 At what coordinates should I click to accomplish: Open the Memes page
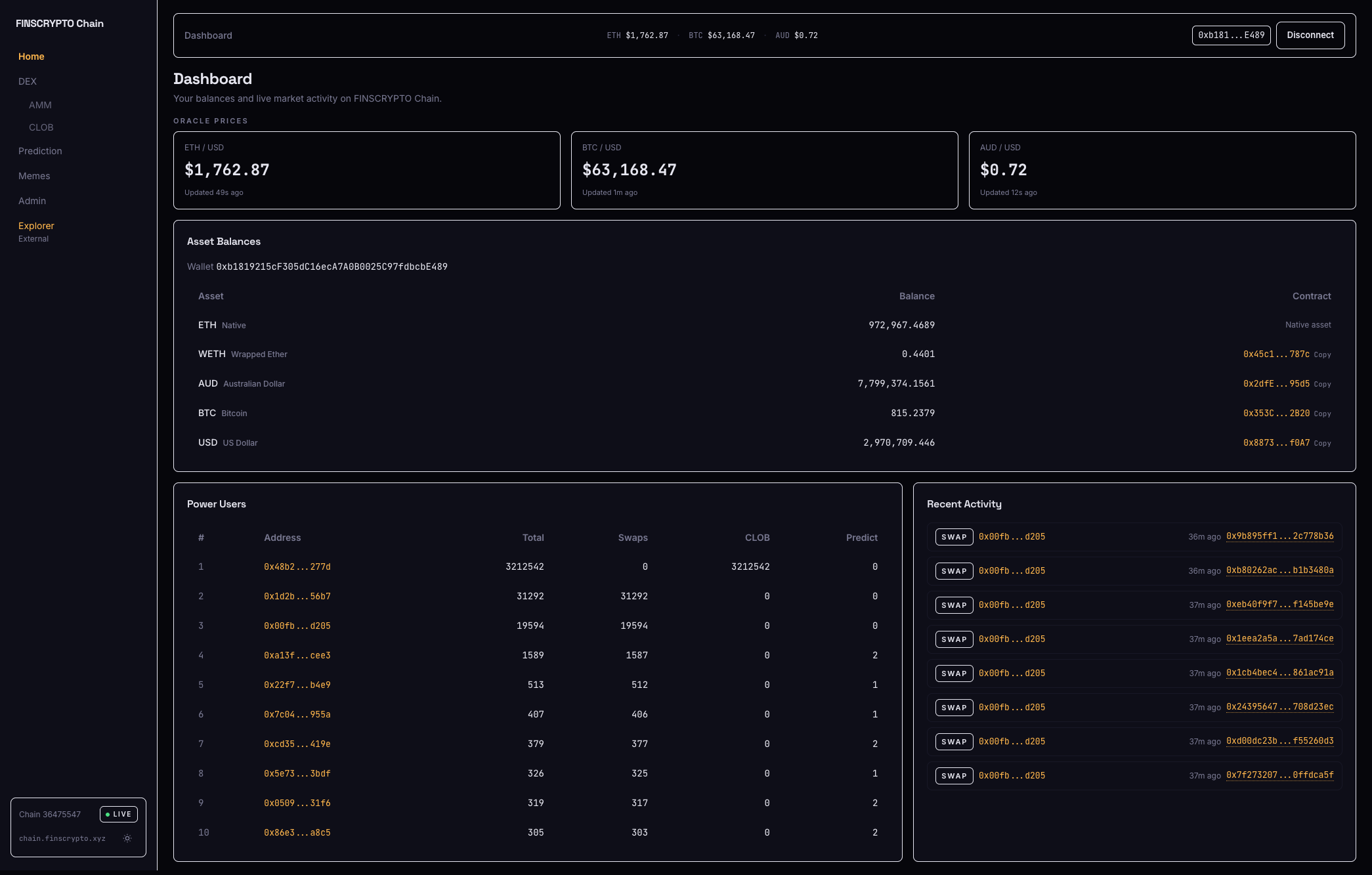[x=34, y=176]
